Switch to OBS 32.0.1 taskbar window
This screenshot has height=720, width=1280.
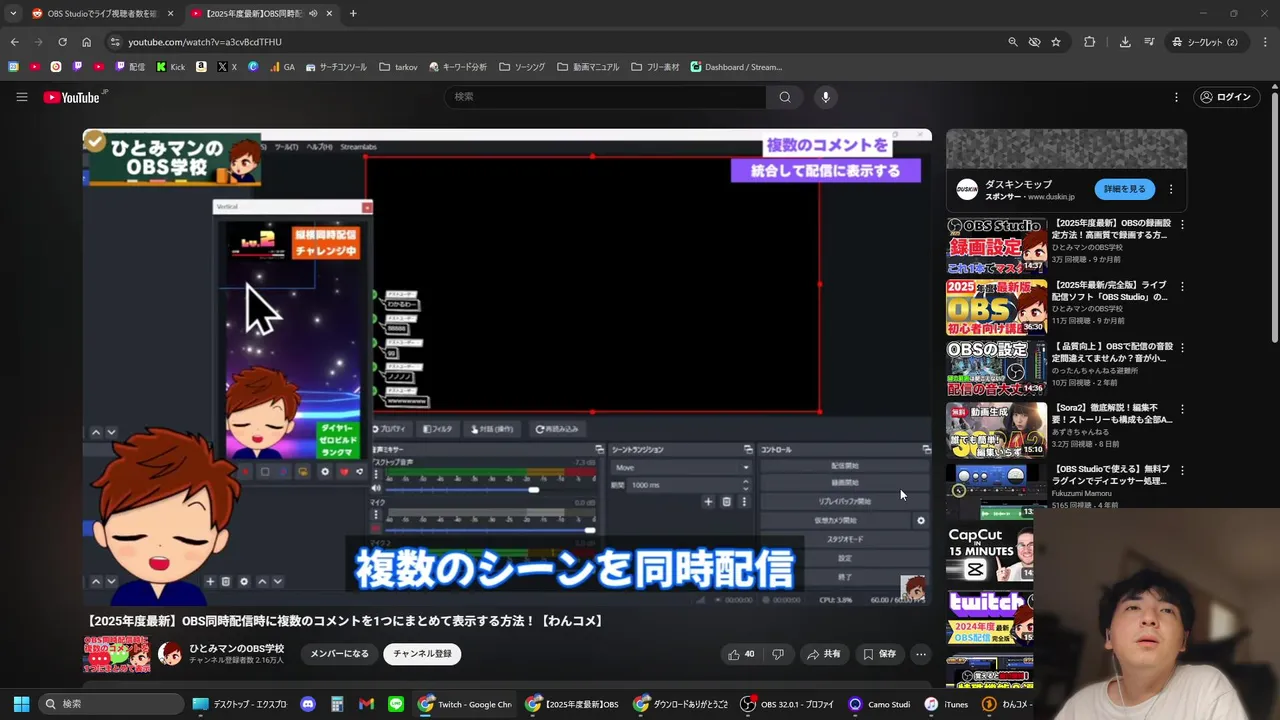(x=787, y=704)
